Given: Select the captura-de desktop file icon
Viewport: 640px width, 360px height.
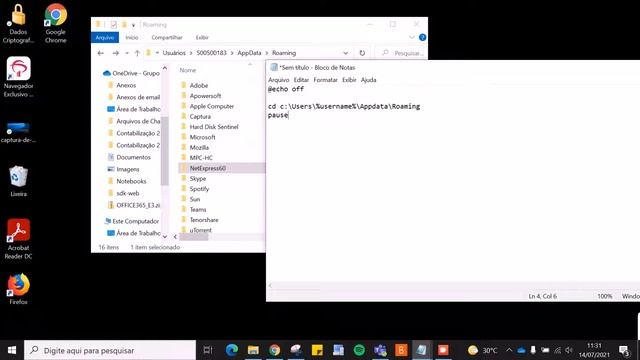Looking at the screenshot, I should [18, 131].
